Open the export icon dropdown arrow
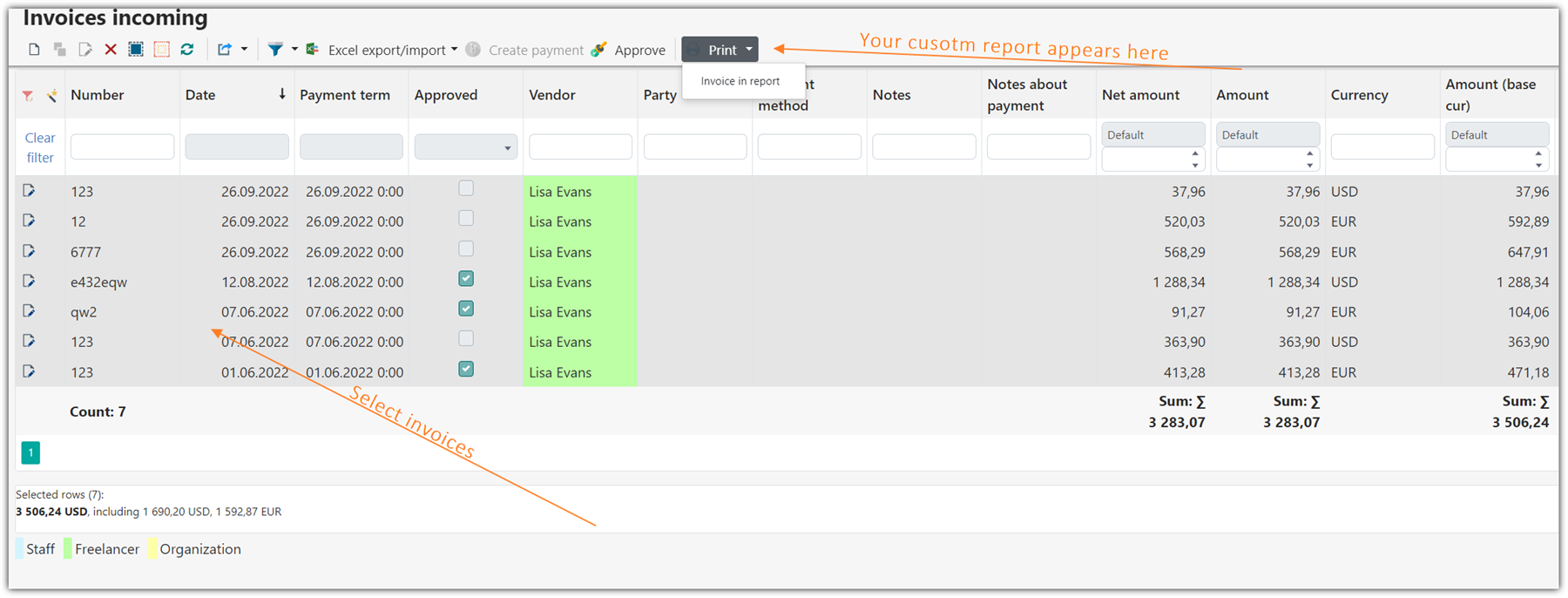 244,50
